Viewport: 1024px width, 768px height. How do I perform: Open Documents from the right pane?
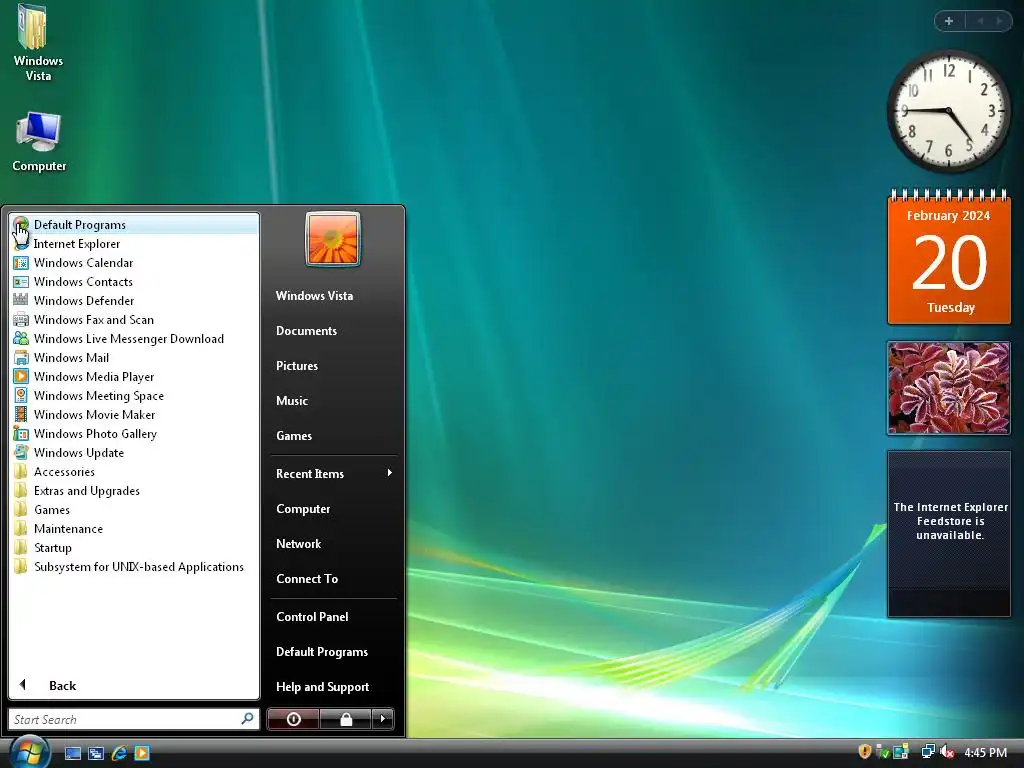click(306, 331)
